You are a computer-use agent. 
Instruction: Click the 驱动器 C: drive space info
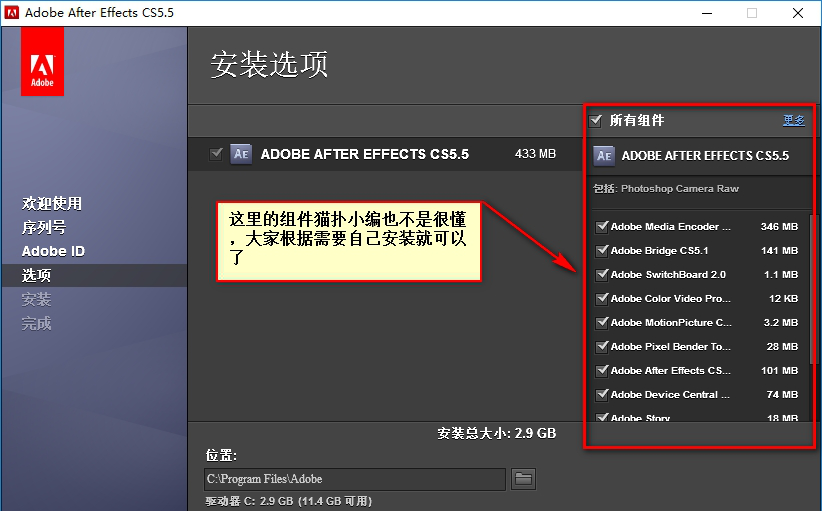[289, 501]
